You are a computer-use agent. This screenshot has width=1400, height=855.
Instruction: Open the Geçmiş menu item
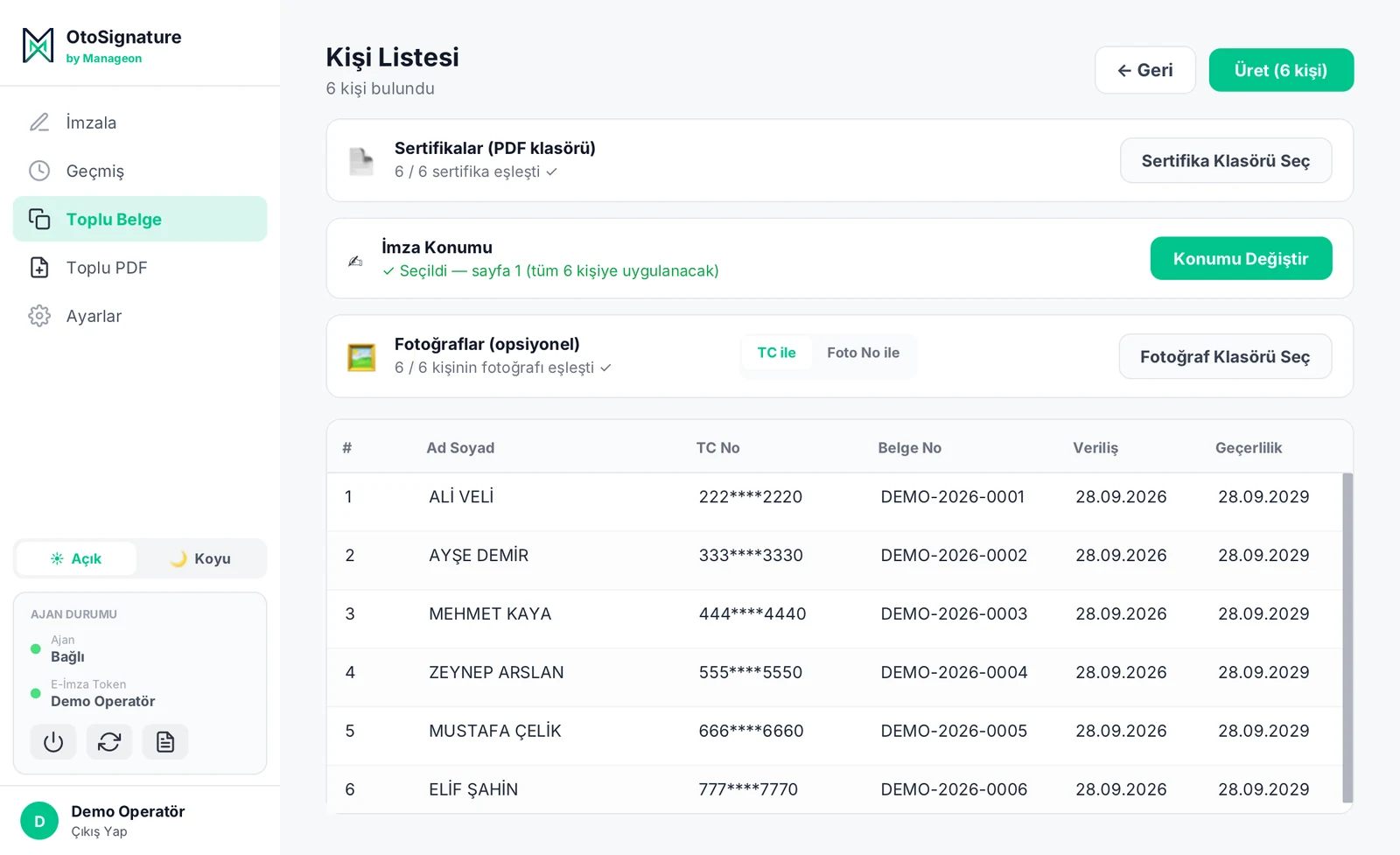pyautogui.click(x=140, y=171)
